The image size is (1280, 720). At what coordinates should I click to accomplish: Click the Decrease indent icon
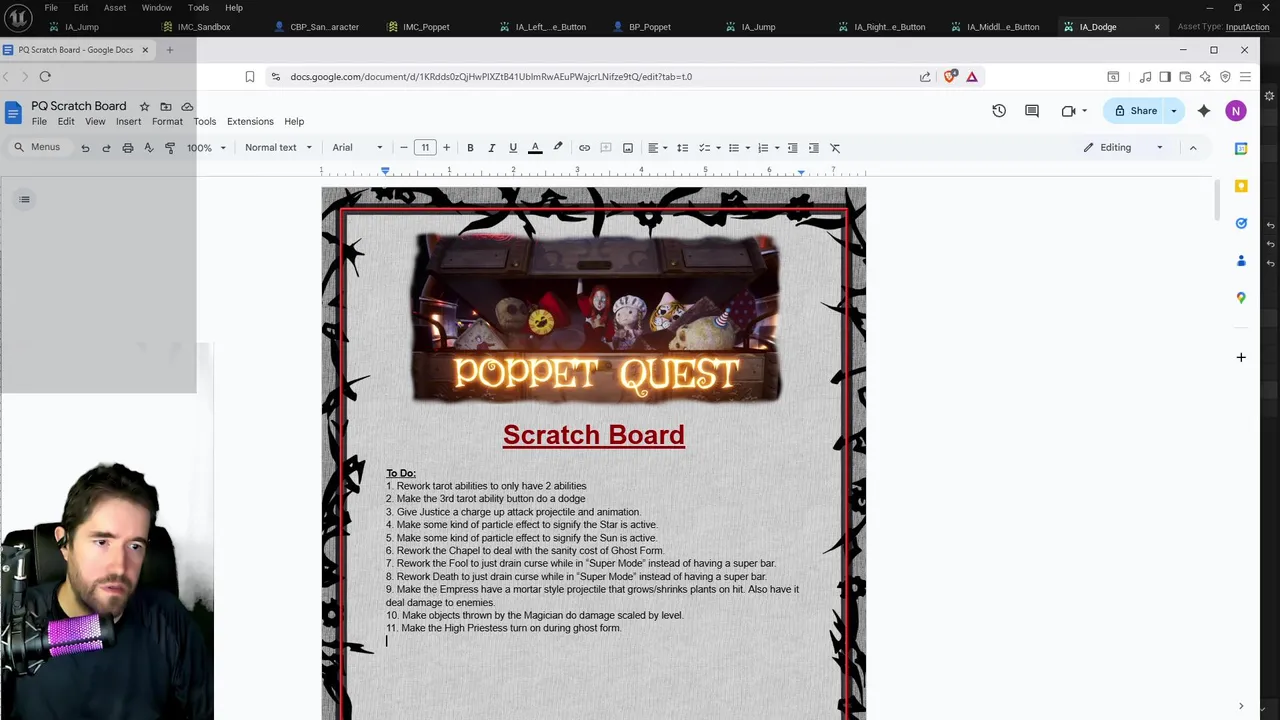792,148
